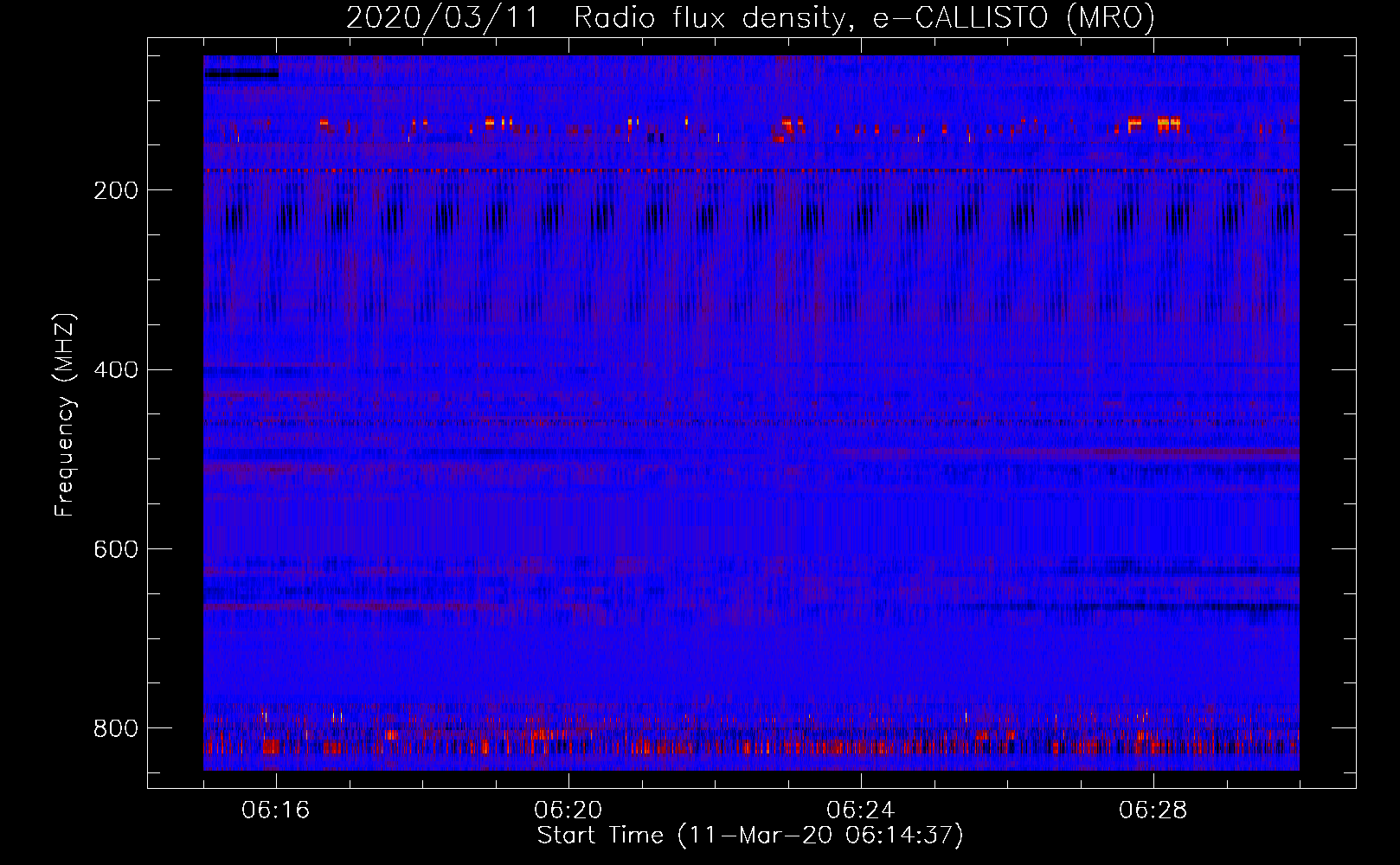Click the bright red band below 800 MHz
This screenshot has width=1400, height=865.
(x=750, y=746)
